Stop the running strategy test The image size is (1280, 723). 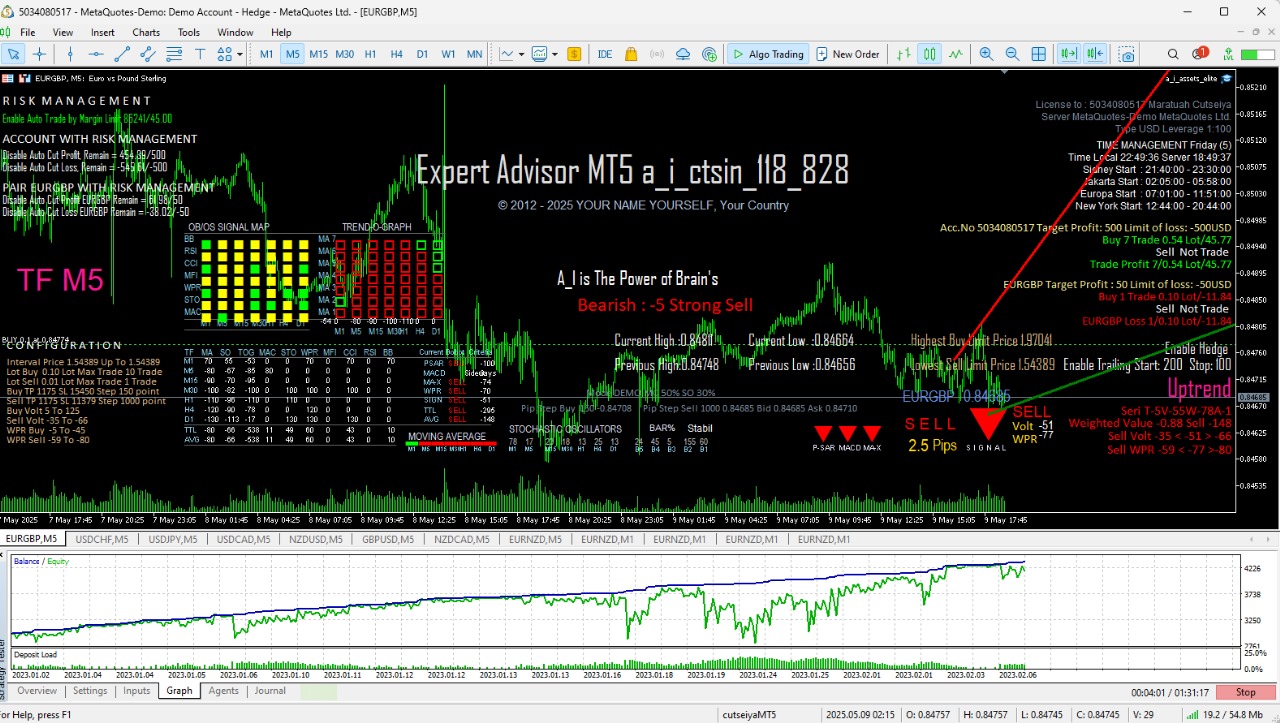[x=1245, y=692]
